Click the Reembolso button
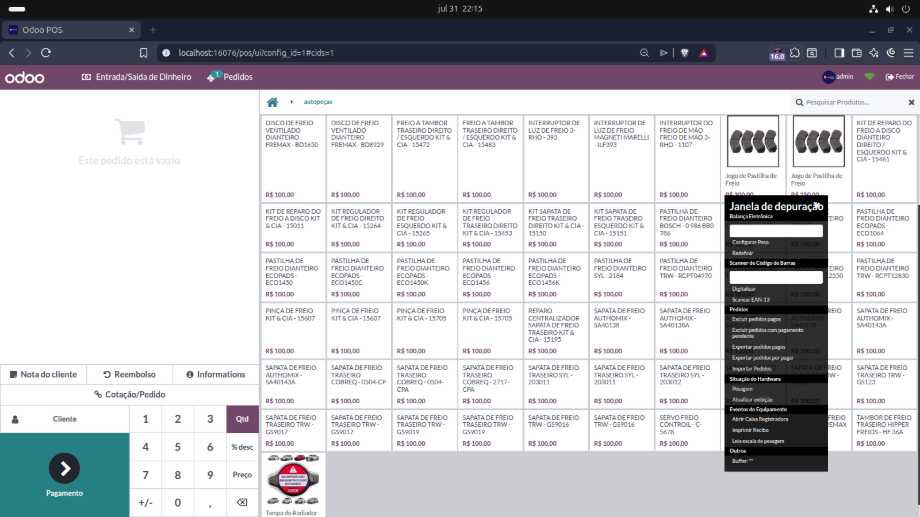 click(130, 374)
